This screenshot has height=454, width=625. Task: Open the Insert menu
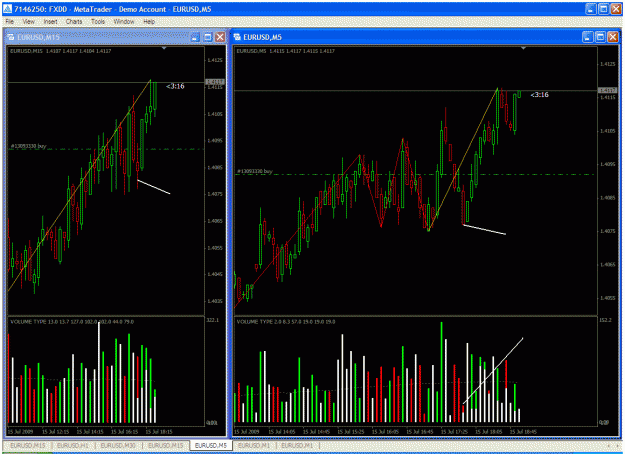[x=50, y=22]
